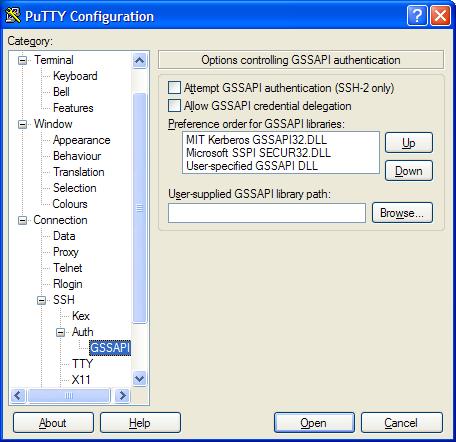Click the PuTTY icon in title bar
Viewport: 456px width, 442px height.
pyautogui.click(x=13, y=15)
